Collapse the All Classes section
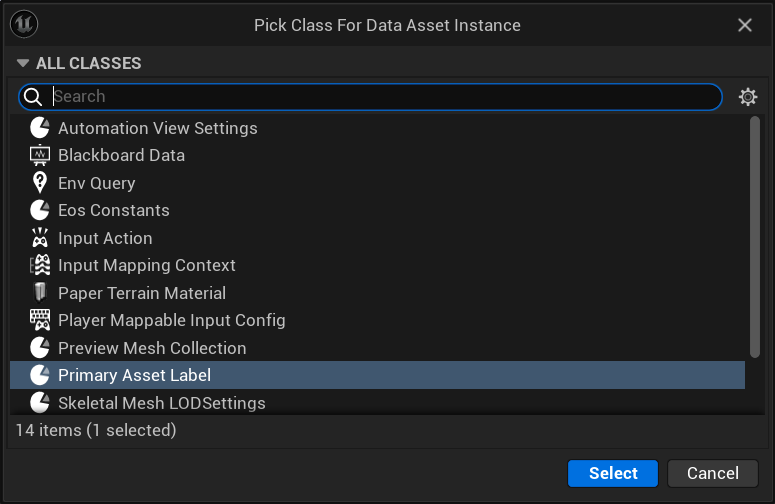The image size is (775, 504). point(24,63)
